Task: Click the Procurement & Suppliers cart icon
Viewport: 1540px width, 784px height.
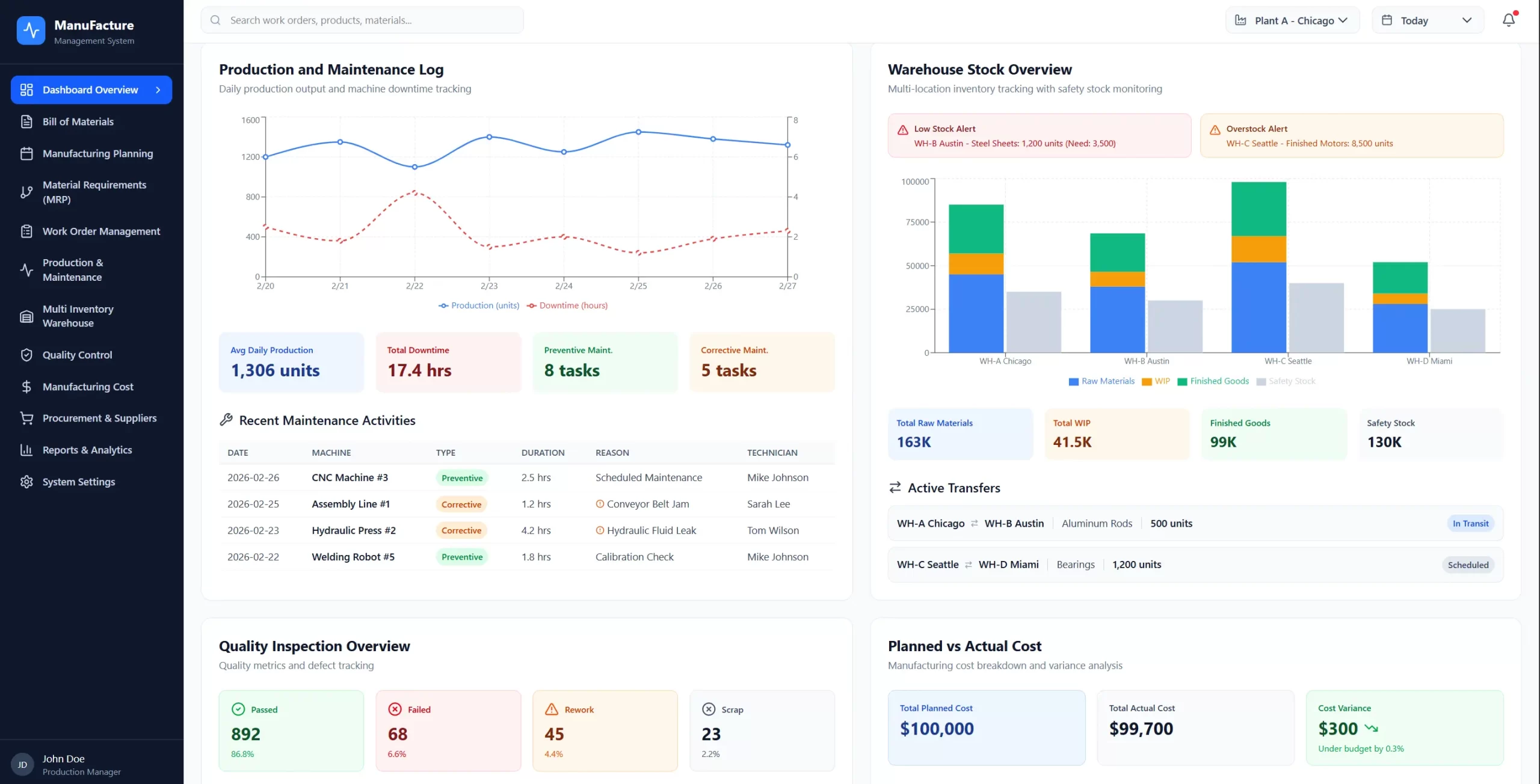Action: point(26,418)
